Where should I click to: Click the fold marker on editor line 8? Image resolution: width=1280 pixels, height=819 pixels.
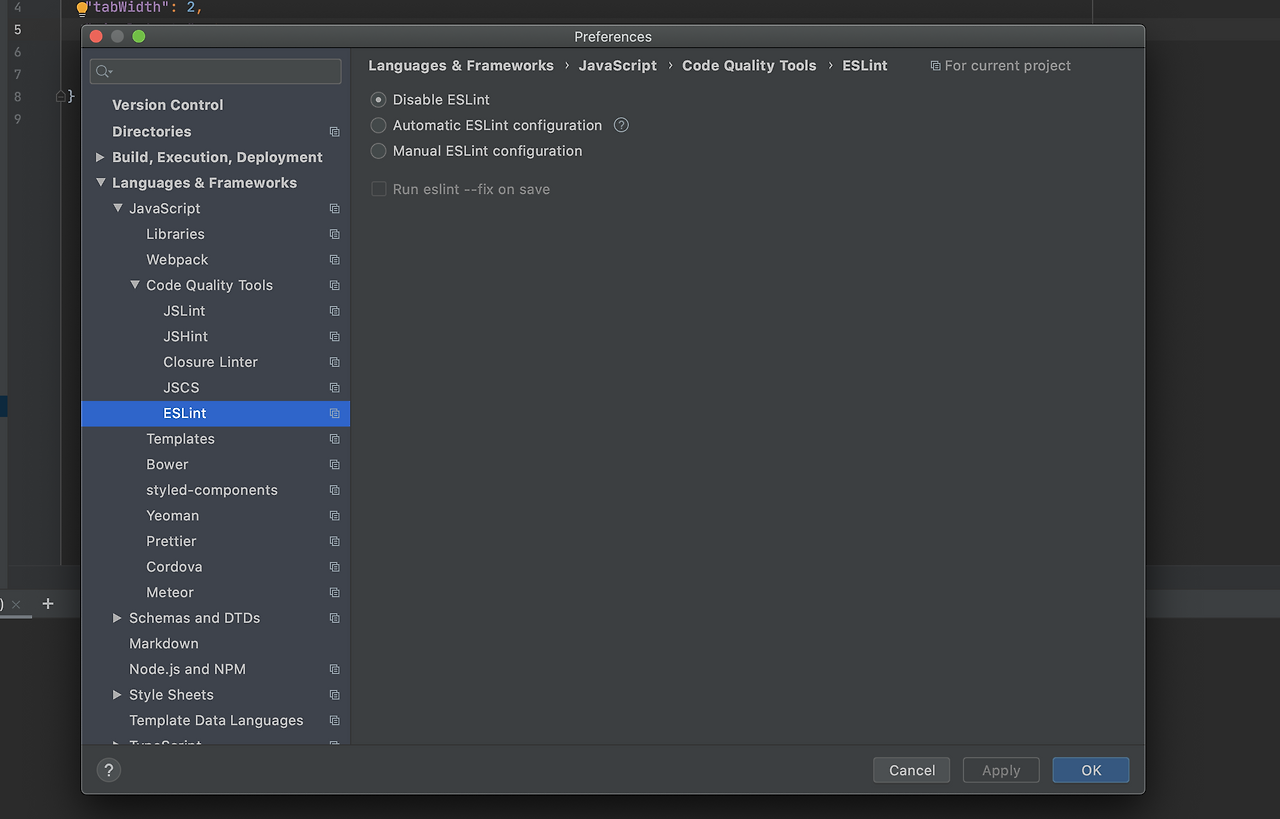tap(61, 96)
